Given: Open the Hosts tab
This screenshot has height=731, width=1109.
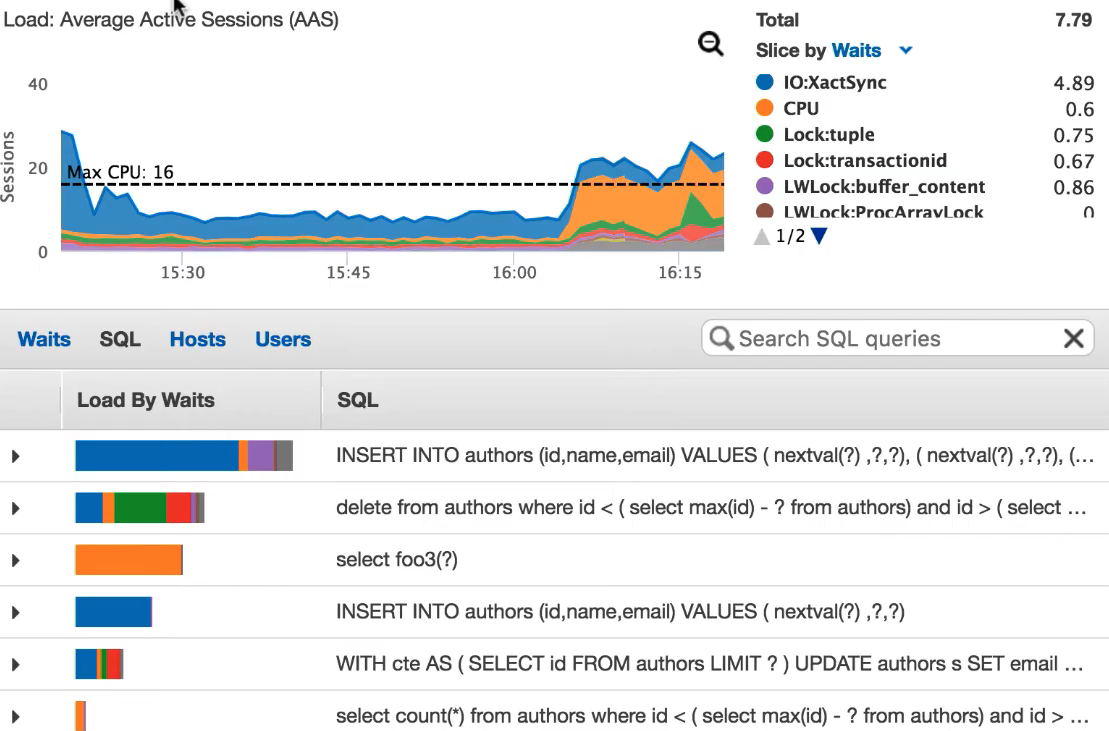Looking at the screenshot, I should click(197, 339).
